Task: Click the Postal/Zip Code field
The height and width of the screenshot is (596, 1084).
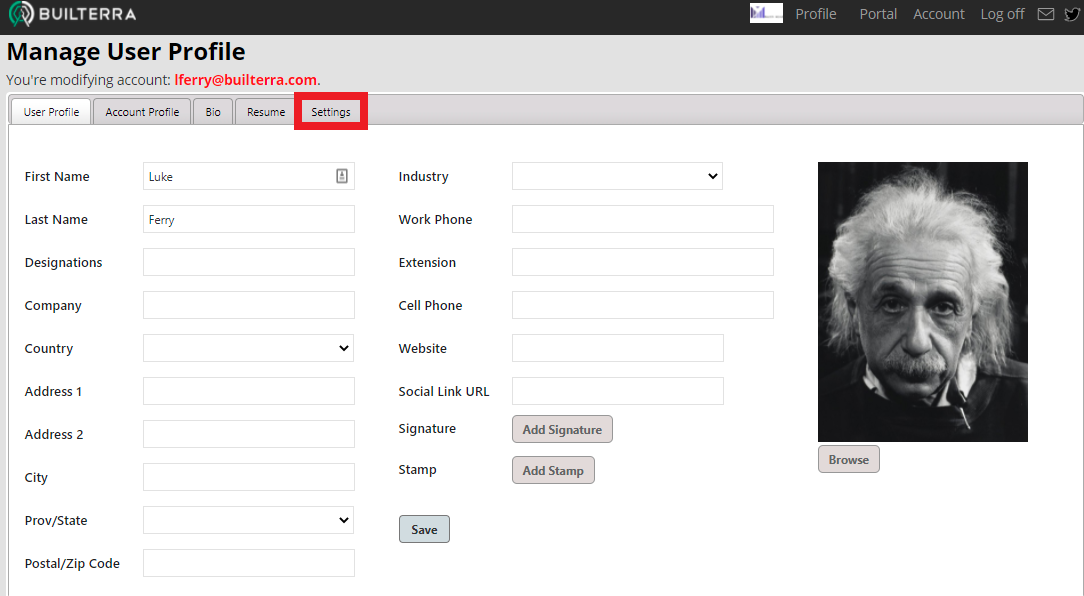Action: coord(249,564)
